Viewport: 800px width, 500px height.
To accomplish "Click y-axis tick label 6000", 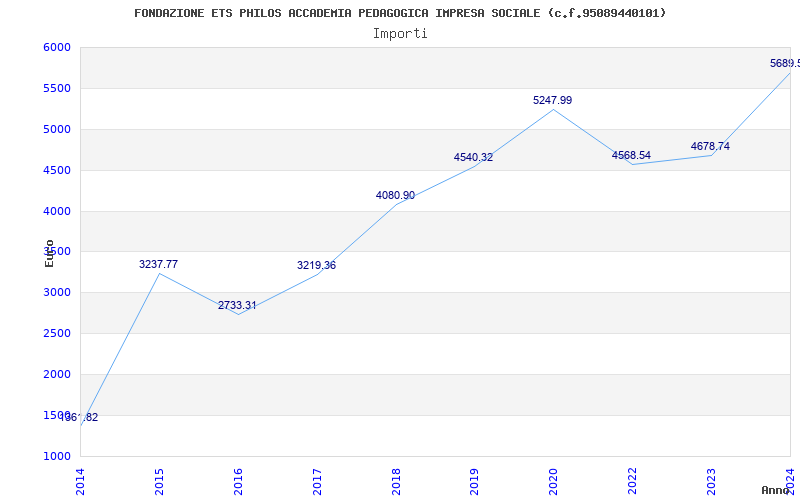I will (57, 47).
